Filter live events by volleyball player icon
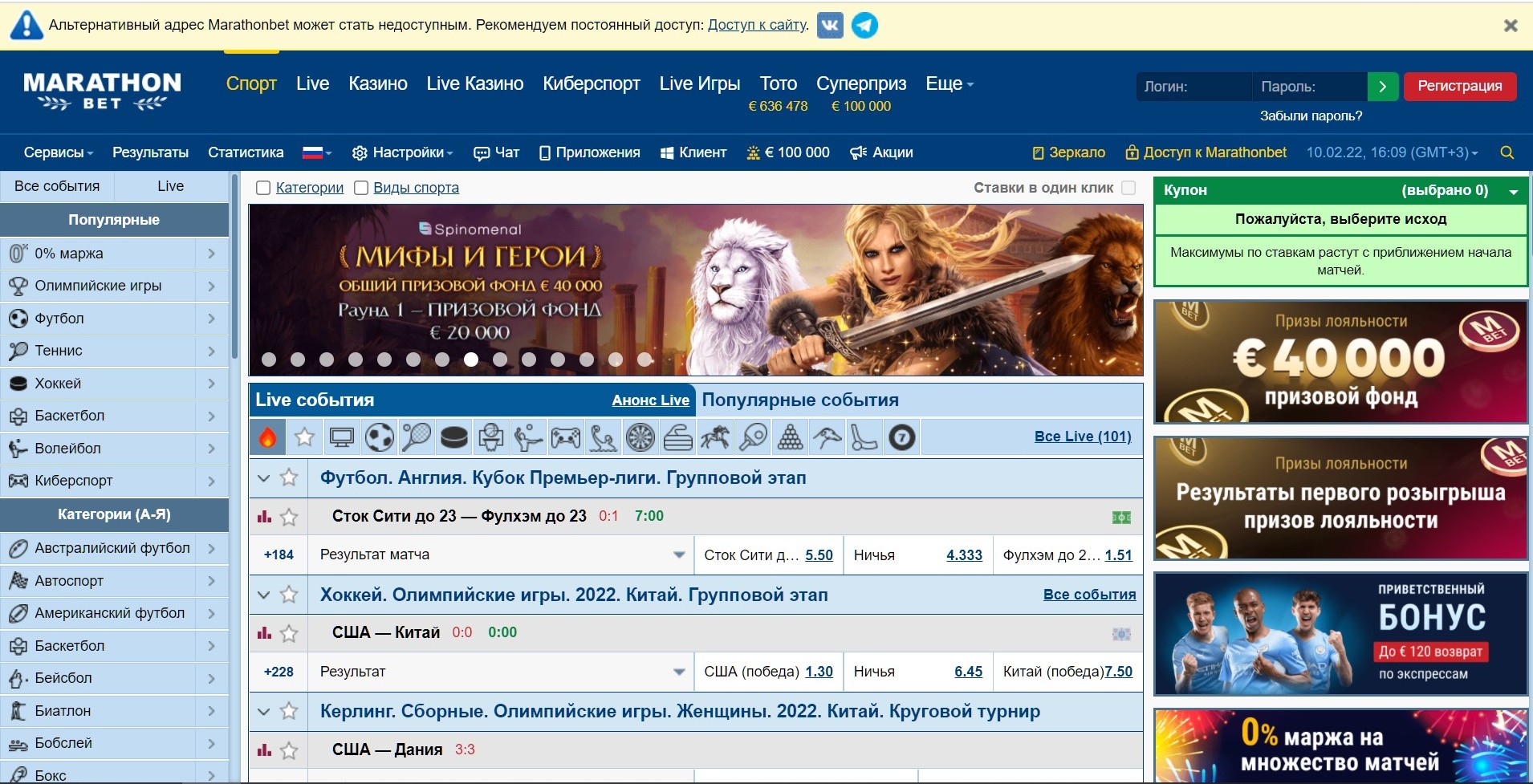This screenshot has height=784, width=1533. point(528,437)
